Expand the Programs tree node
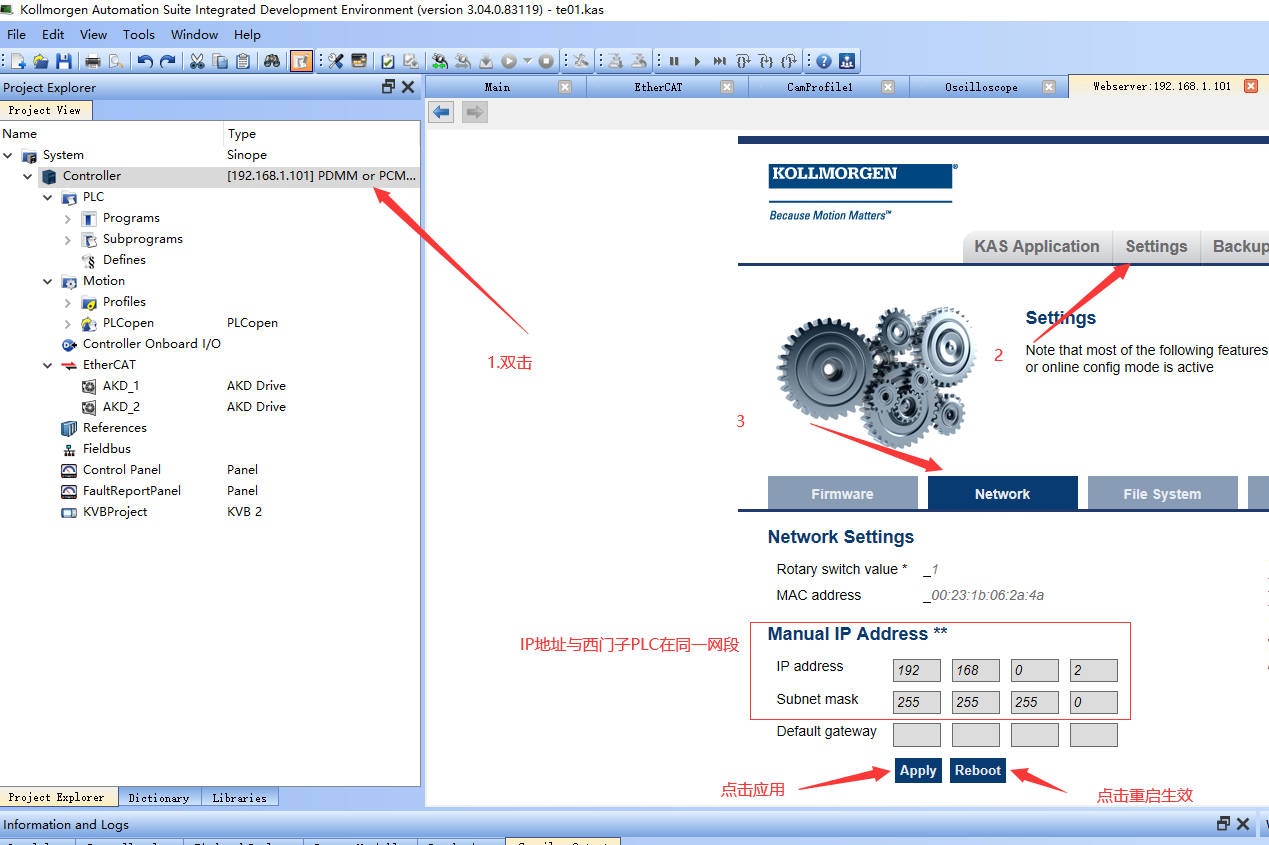This screenshot has height=845, width=1269. click(x=68, y=218)
